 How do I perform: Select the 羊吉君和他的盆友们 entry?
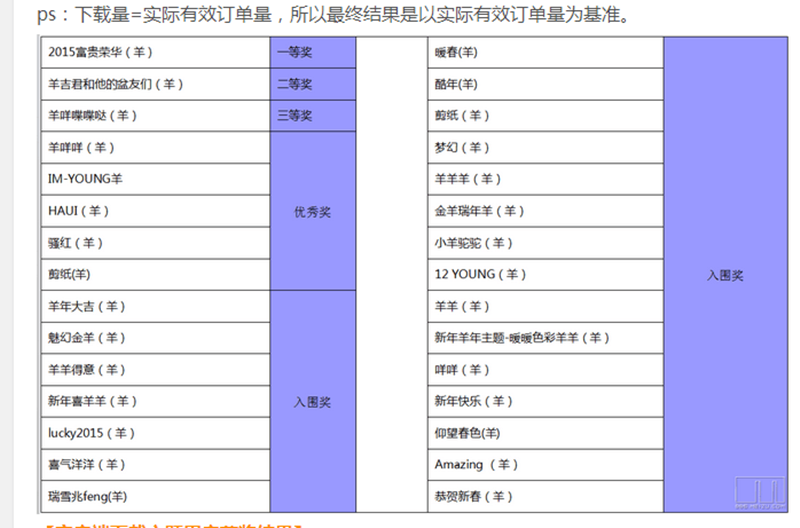tap(116, 84)
